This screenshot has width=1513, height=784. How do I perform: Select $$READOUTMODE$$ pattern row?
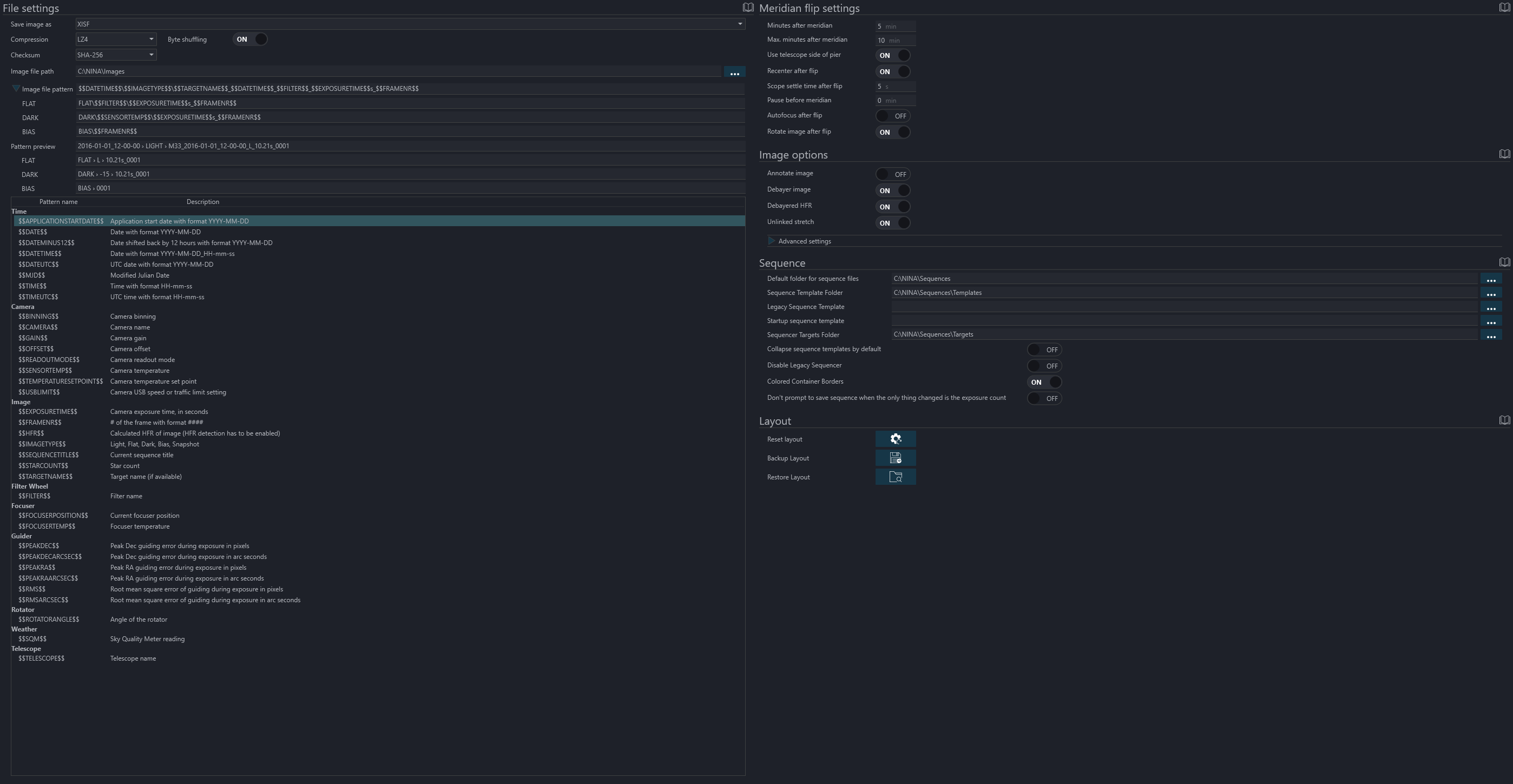(x=379, y=360)
